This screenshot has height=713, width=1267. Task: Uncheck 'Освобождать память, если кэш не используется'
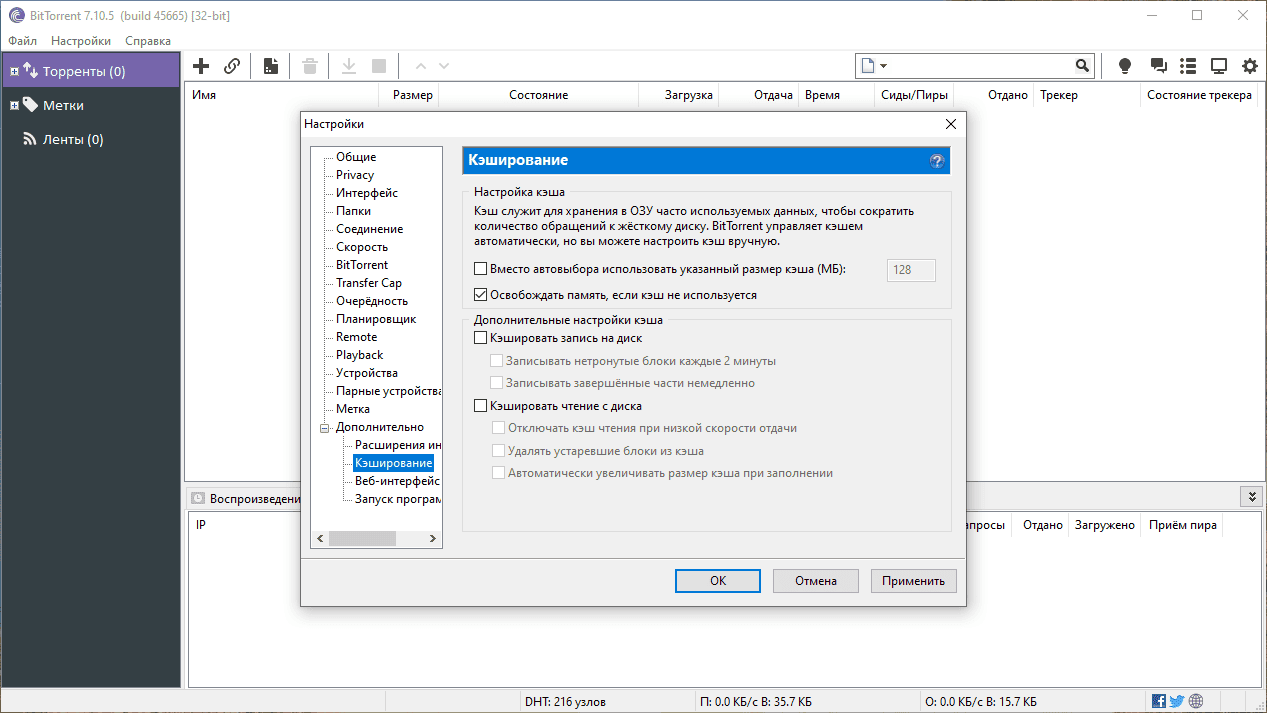coord(481,295)
